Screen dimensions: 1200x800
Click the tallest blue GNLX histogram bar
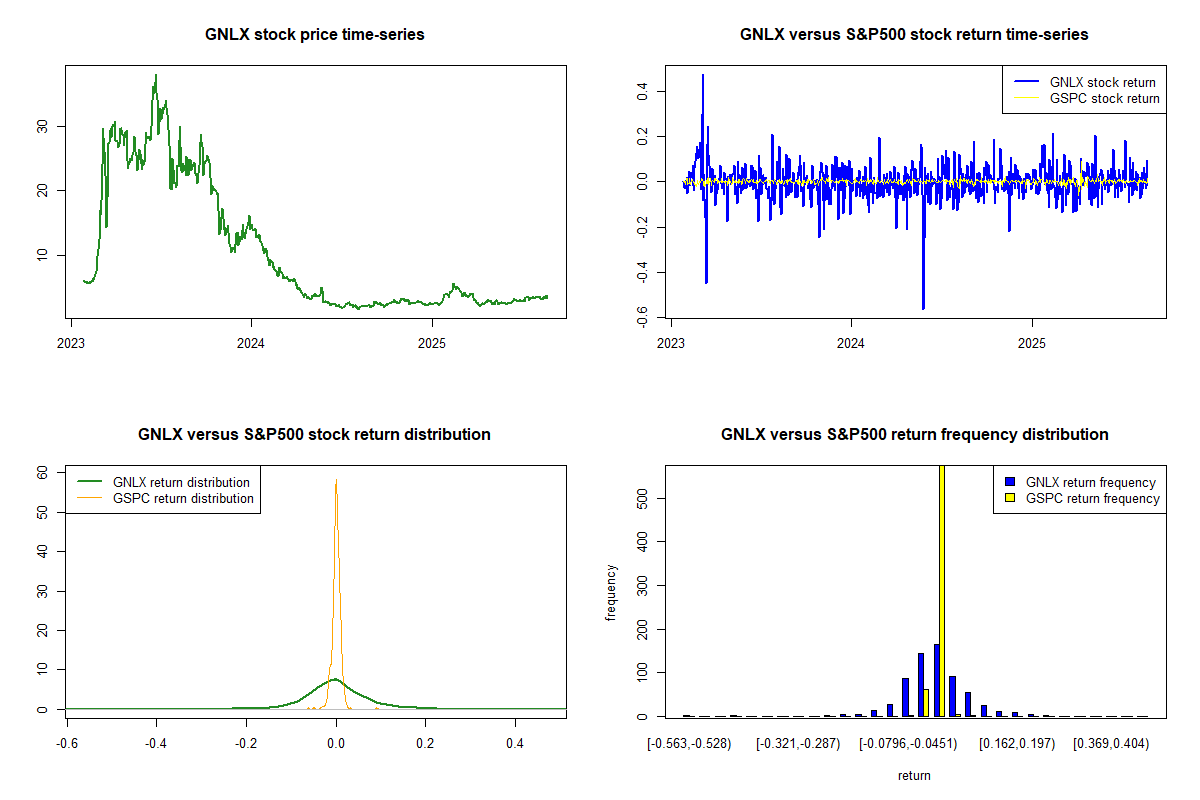coord(936,680)
